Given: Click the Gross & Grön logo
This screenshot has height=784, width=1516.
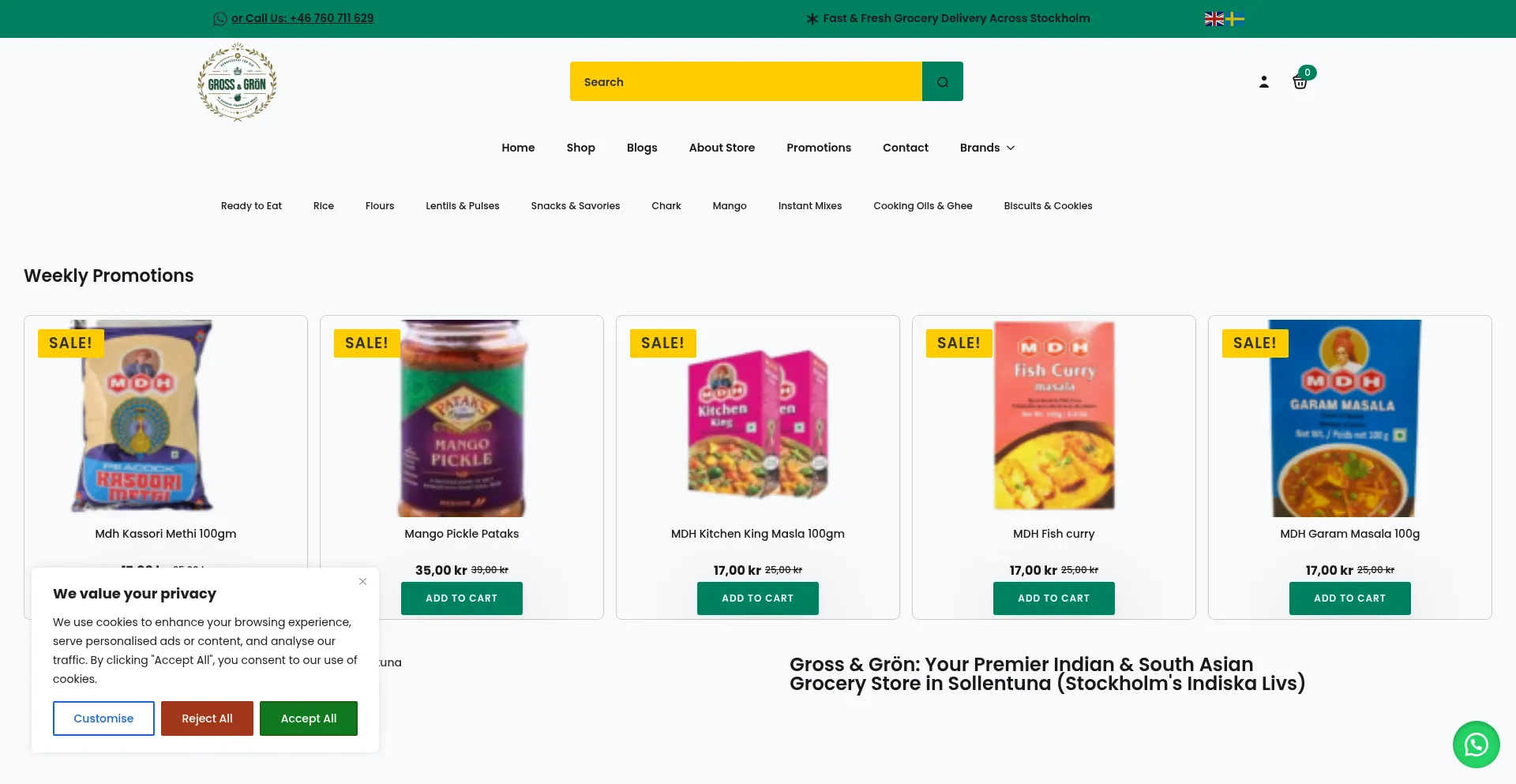Looking at the screenshot, I should click(237, 82).
